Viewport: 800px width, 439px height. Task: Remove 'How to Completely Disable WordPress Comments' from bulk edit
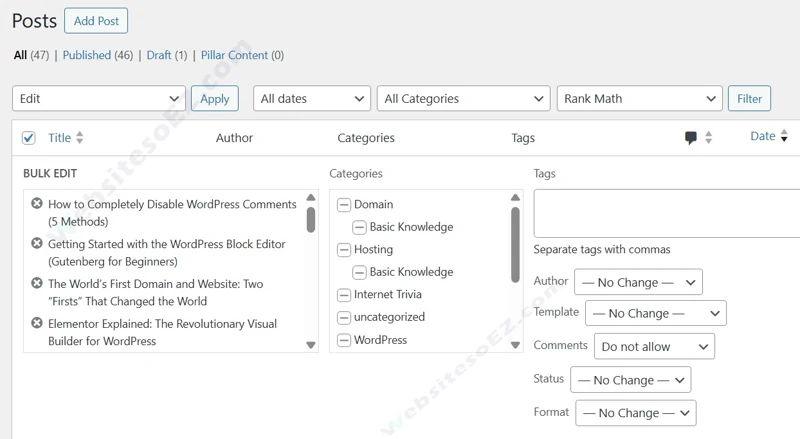point(37,204)
